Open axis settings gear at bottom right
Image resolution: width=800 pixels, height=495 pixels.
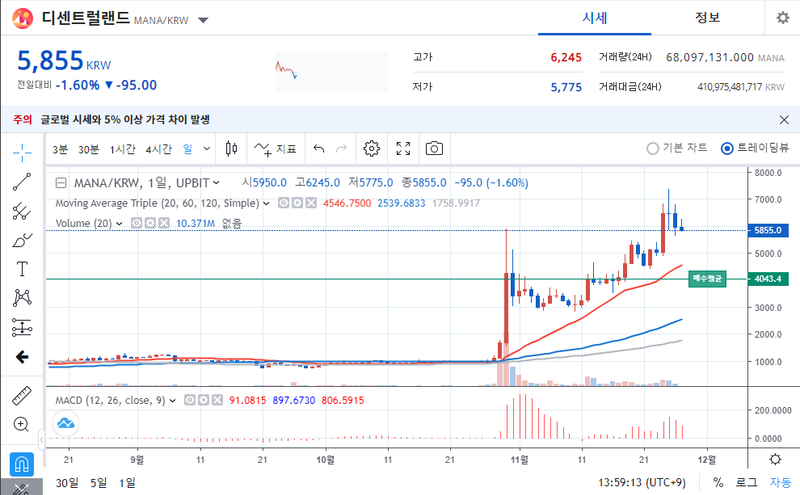click(x=775, y=459)
